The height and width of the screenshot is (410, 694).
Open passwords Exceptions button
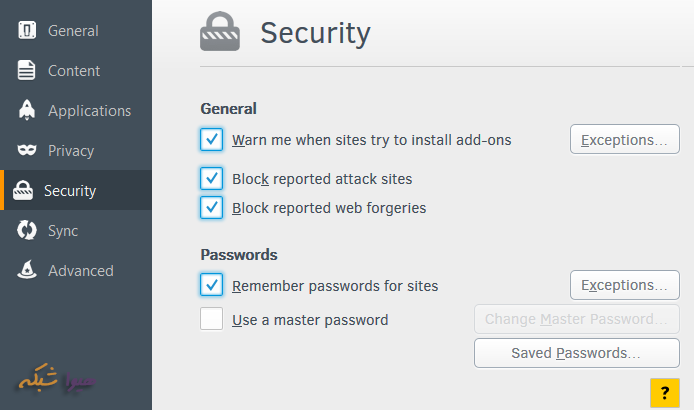(x=624, y=286)
